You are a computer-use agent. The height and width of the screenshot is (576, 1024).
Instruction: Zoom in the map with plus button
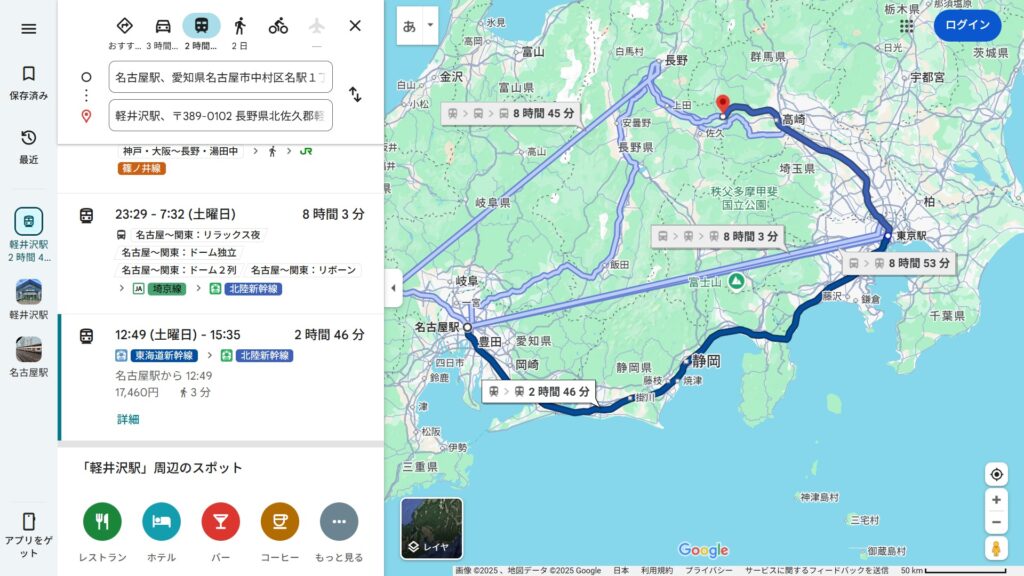[996, 500]
